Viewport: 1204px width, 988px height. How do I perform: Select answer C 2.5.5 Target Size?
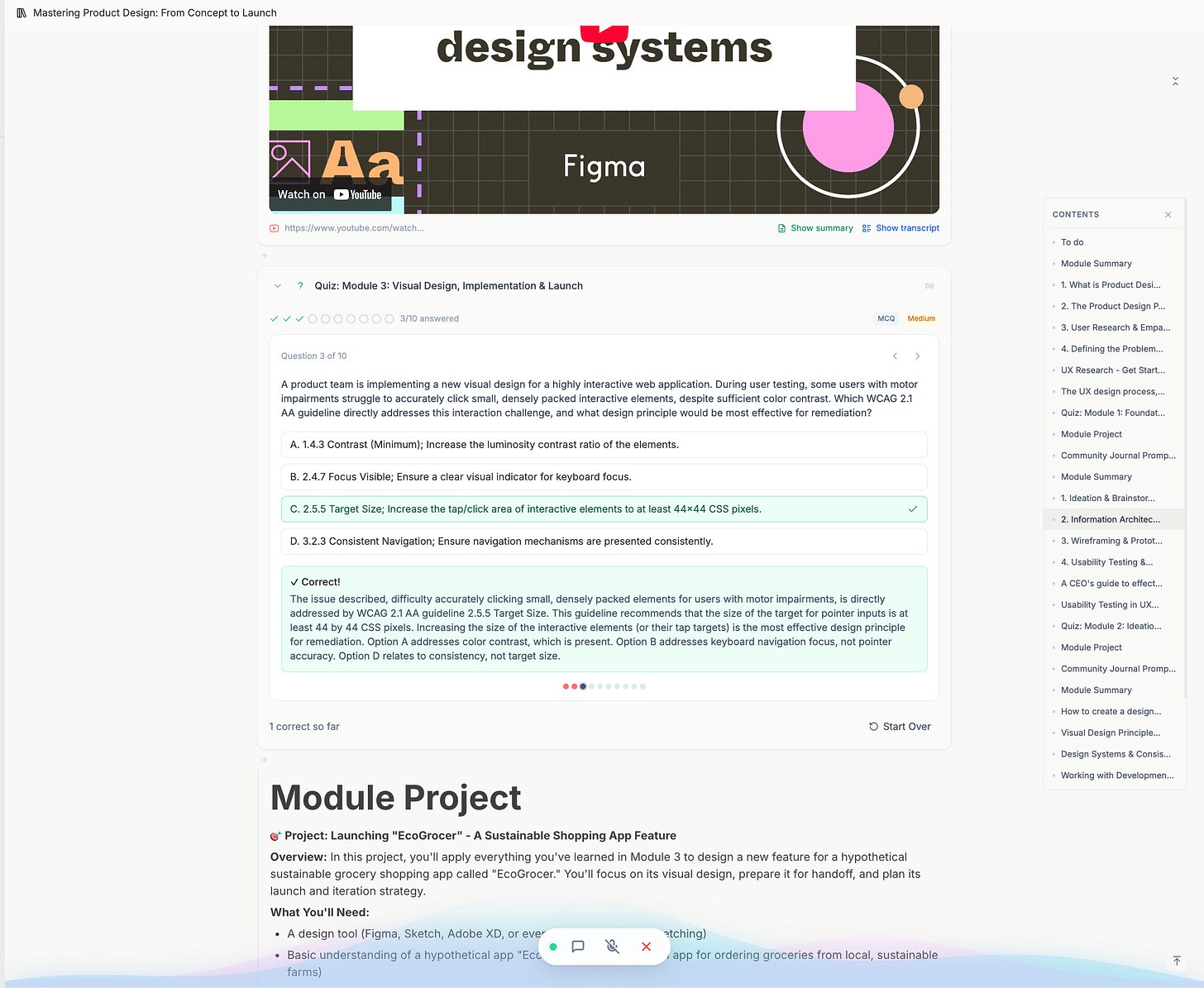pos(604,509)
